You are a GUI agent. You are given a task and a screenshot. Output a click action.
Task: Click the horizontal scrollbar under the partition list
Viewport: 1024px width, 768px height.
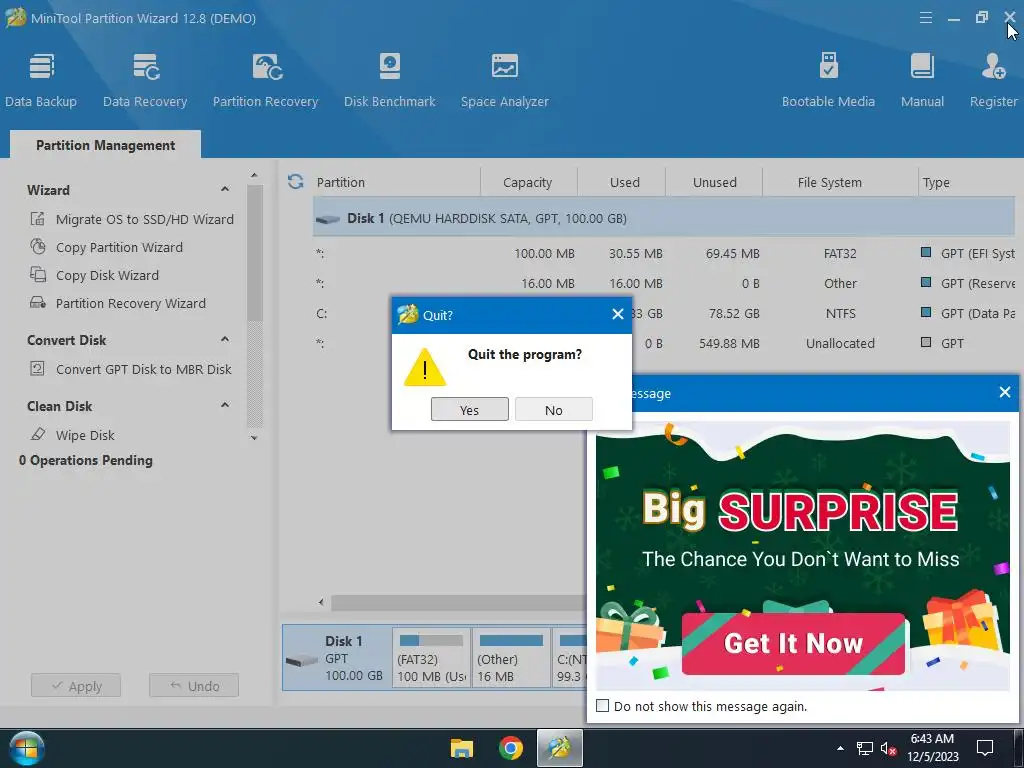pyautogui.click(x=457, y=602)
